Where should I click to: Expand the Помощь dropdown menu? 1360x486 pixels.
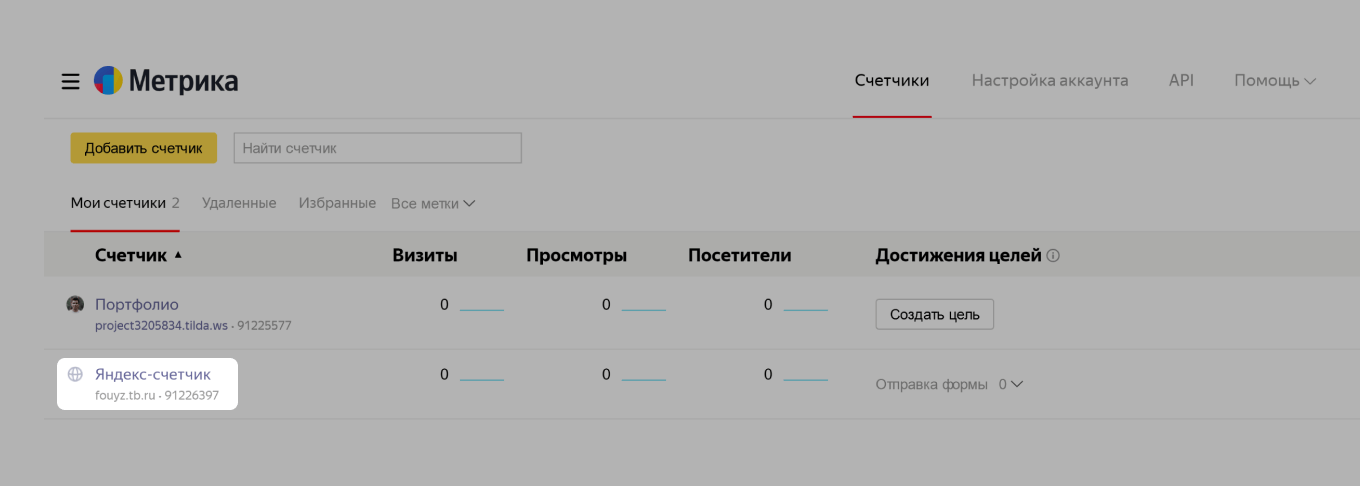tap(1274, 81)
